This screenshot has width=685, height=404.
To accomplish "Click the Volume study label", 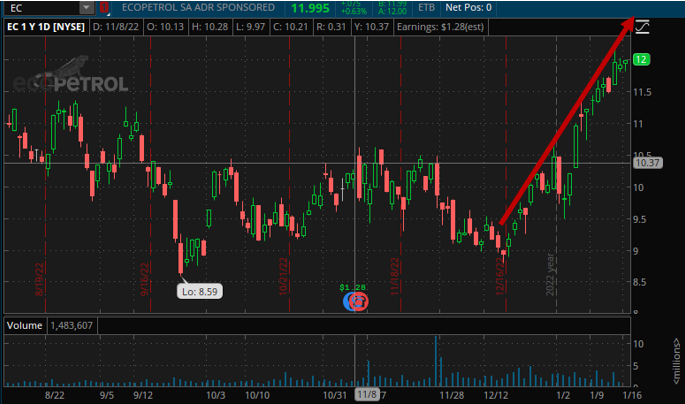I will (x=24, y=325).
